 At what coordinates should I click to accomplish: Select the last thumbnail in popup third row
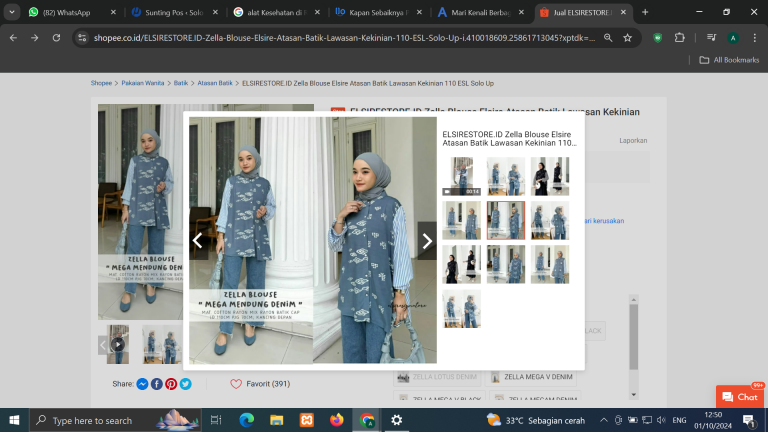coord(550,264)
